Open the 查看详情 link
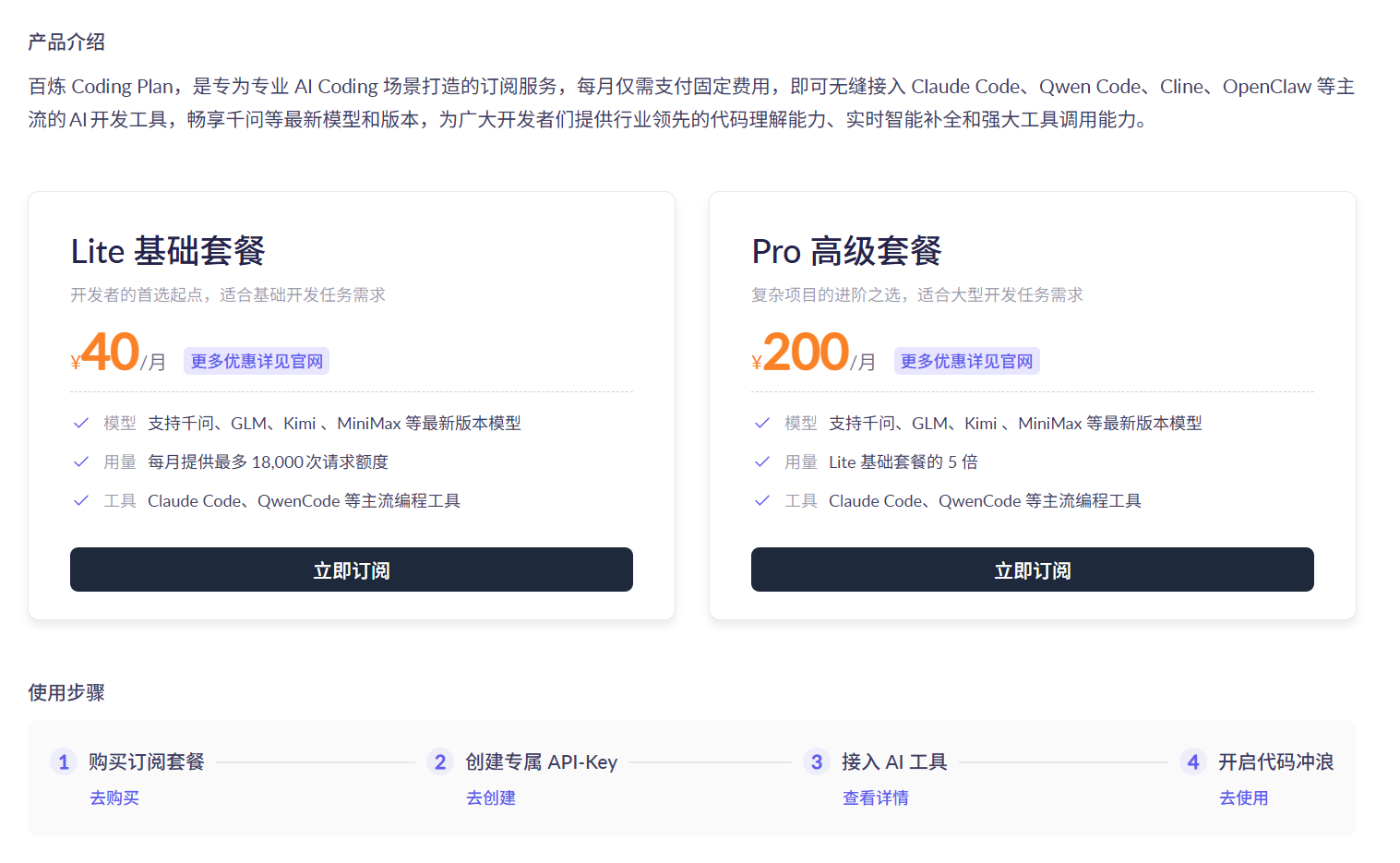 (875, 797)
